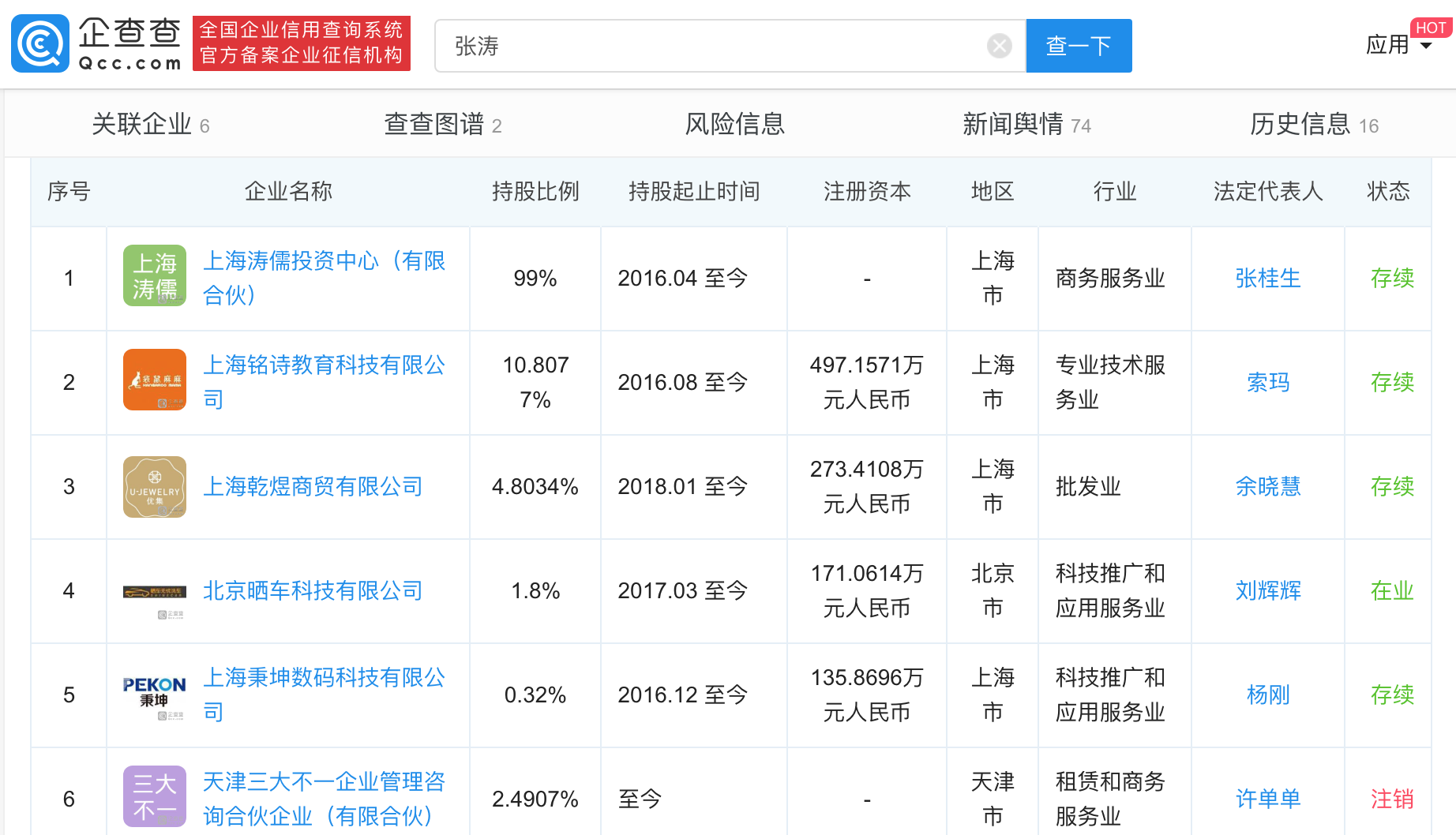
Task: Click the 北京晒车科技 company logo
Action: coord(155,593)
